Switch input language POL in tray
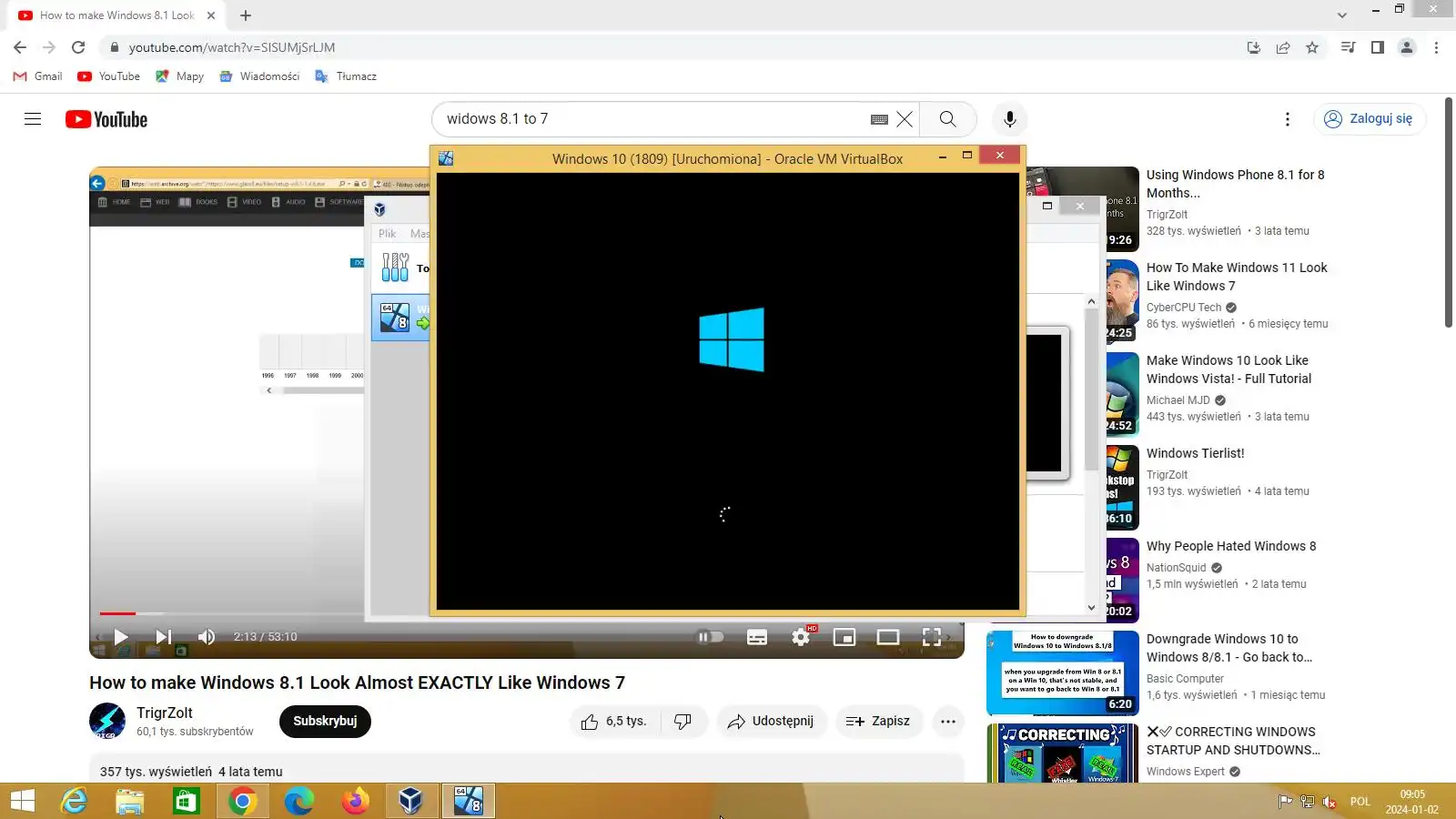This screenshot has height=819, width=1456. click(1360, 802)
